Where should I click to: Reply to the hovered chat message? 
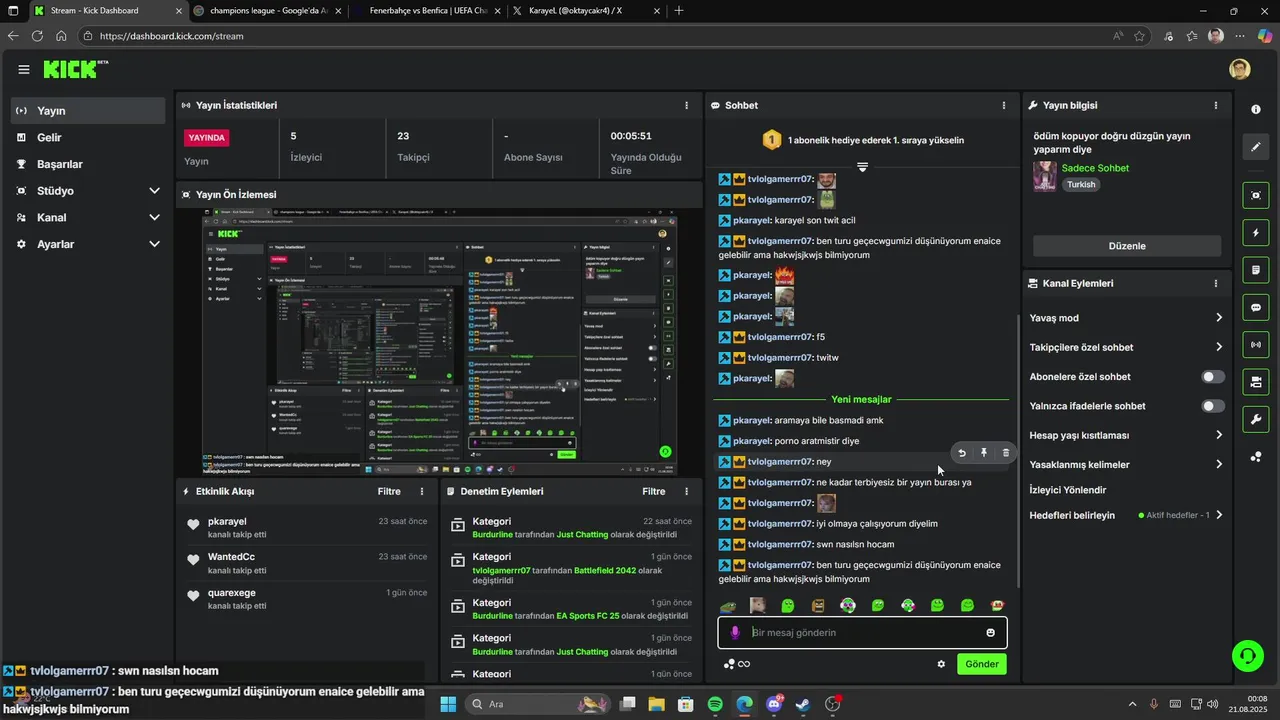(962, 453)
